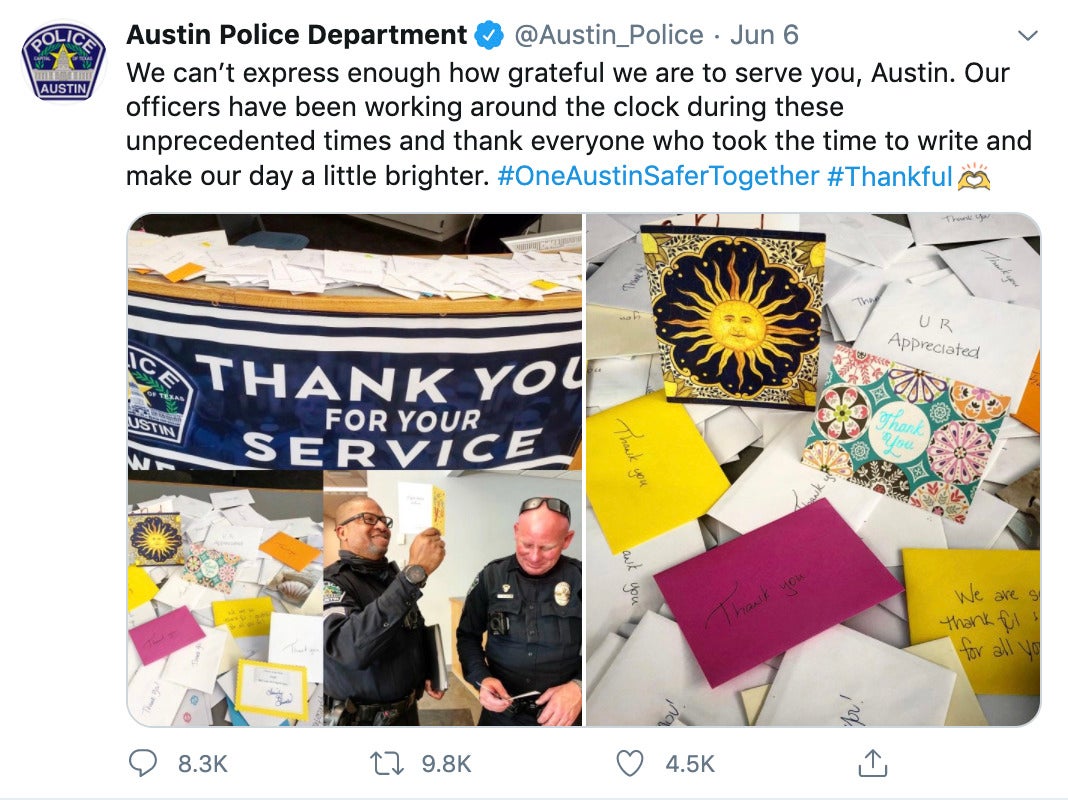View the 9.8K retweets count

click(446, 764)
